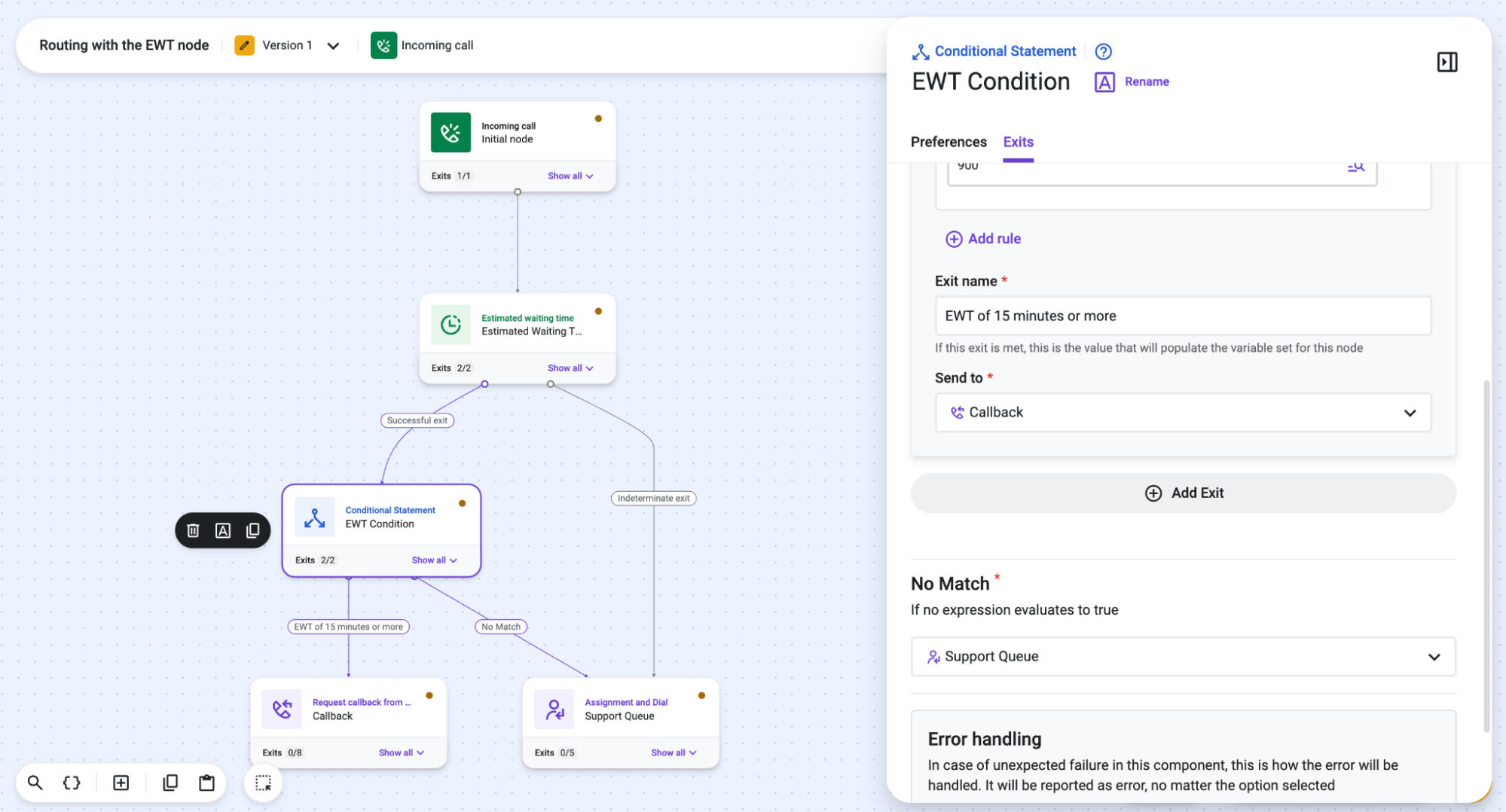Open the help question mark icon

(x=1103, y=51)
